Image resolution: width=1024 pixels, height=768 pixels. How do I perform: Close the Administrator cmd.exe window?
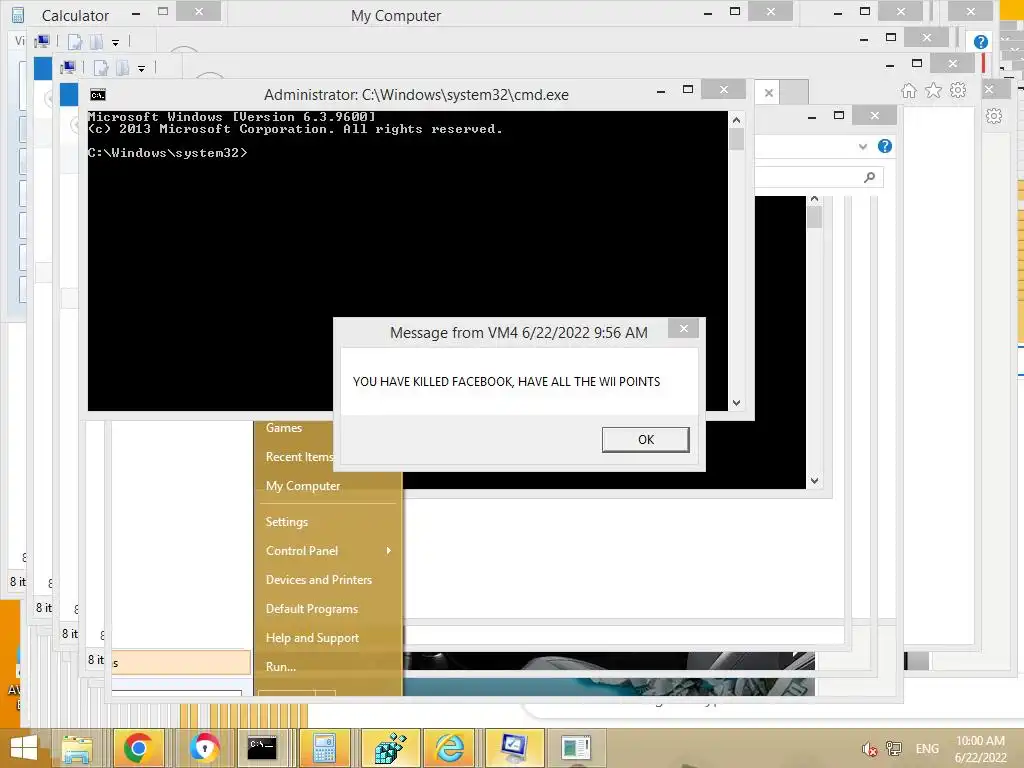tap(724, 89)
